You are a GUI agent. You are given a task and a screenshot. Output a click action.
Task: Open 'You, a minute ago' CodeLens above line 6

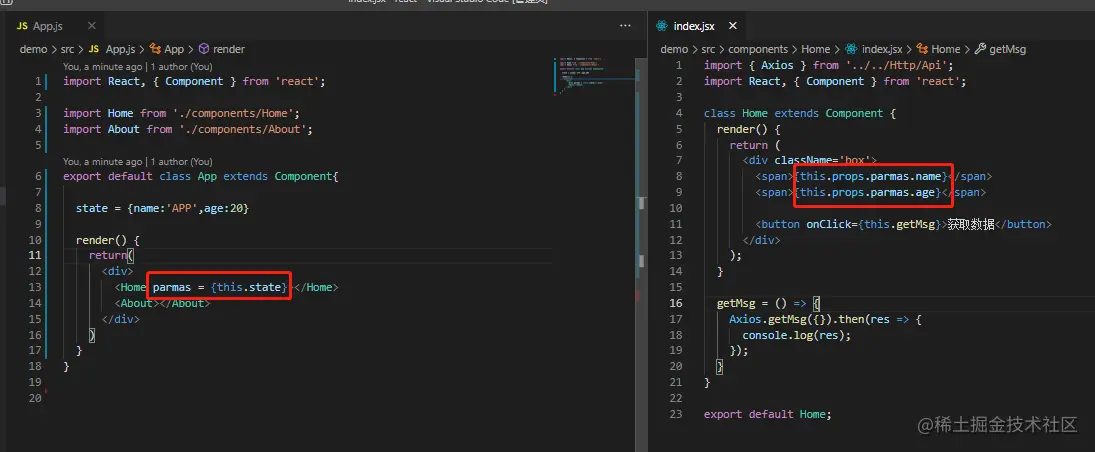coord(101,161)
